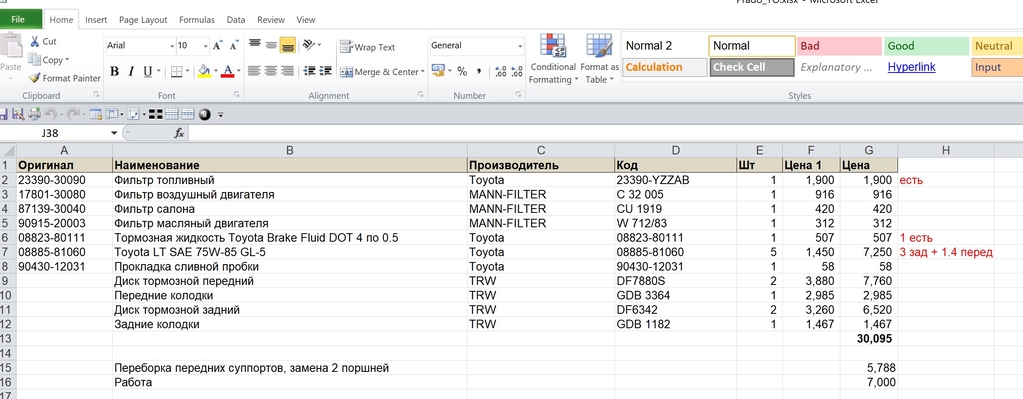1023x399 pixels.
Task: Decrease font size with shrink icon
Action: point(234,46)
